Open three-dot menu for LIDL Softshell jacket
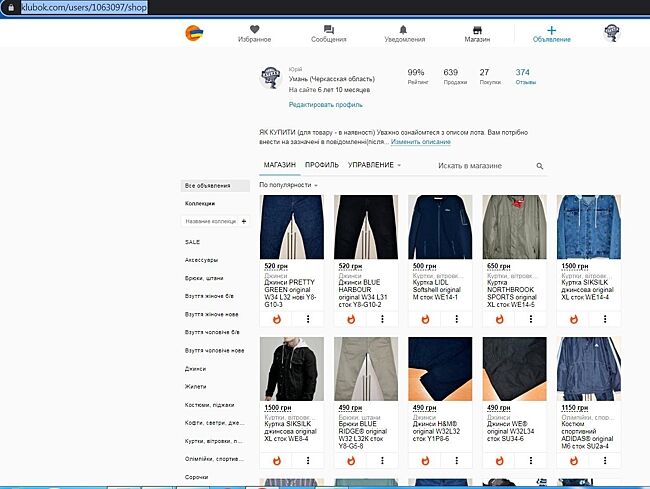This screenshot has height=489, width=650. coord(456,318)
